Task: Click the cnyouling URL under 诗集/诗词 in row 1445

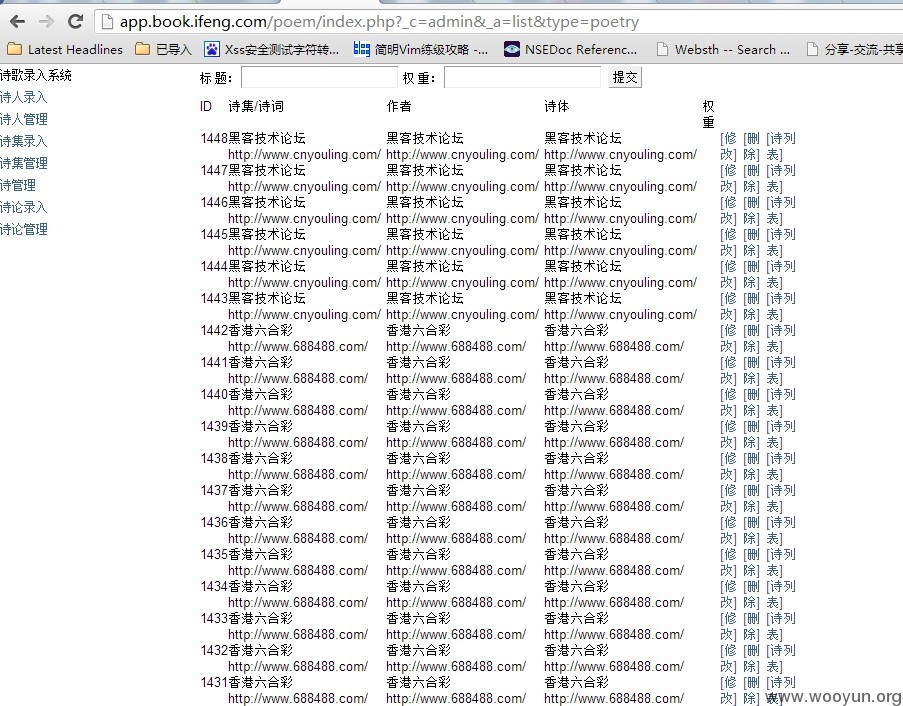Action: click(304, 250)
